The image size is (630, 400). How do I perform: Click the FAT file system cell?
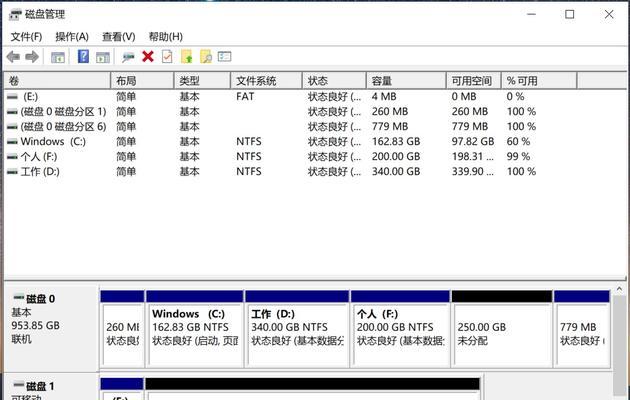click(245, 96)
